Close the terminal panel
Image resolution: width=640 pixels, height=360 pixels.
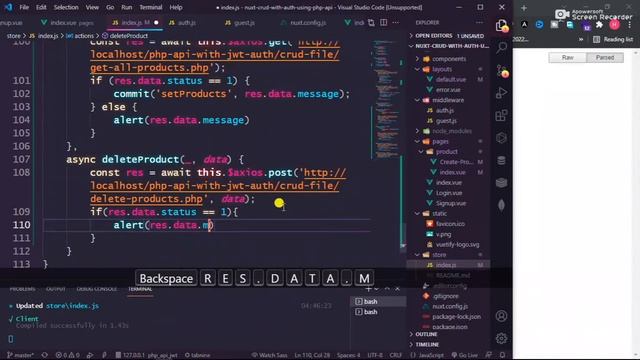tap(398, 289)
